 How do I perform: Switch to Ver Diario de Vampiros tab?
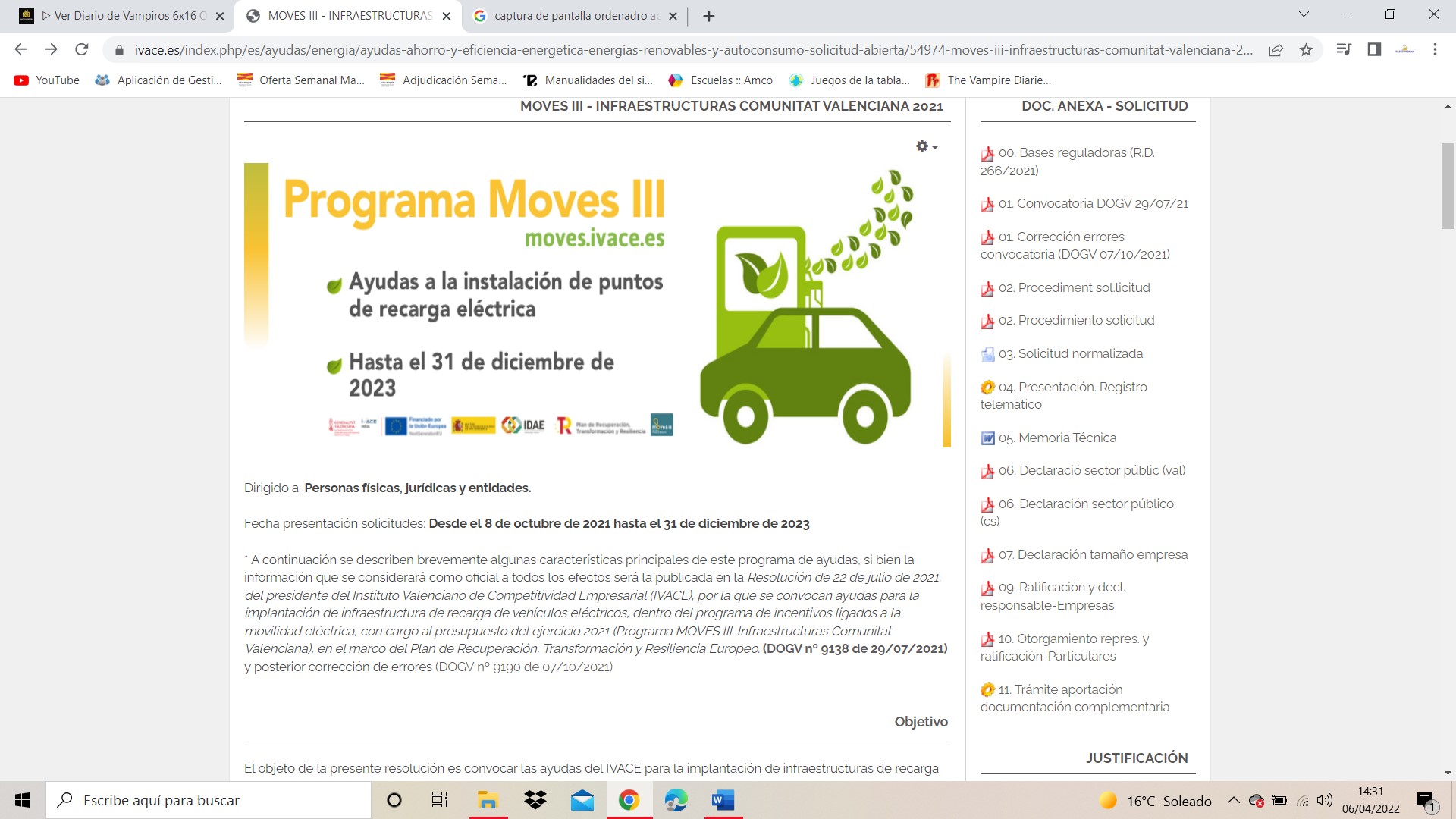(121, 16)
